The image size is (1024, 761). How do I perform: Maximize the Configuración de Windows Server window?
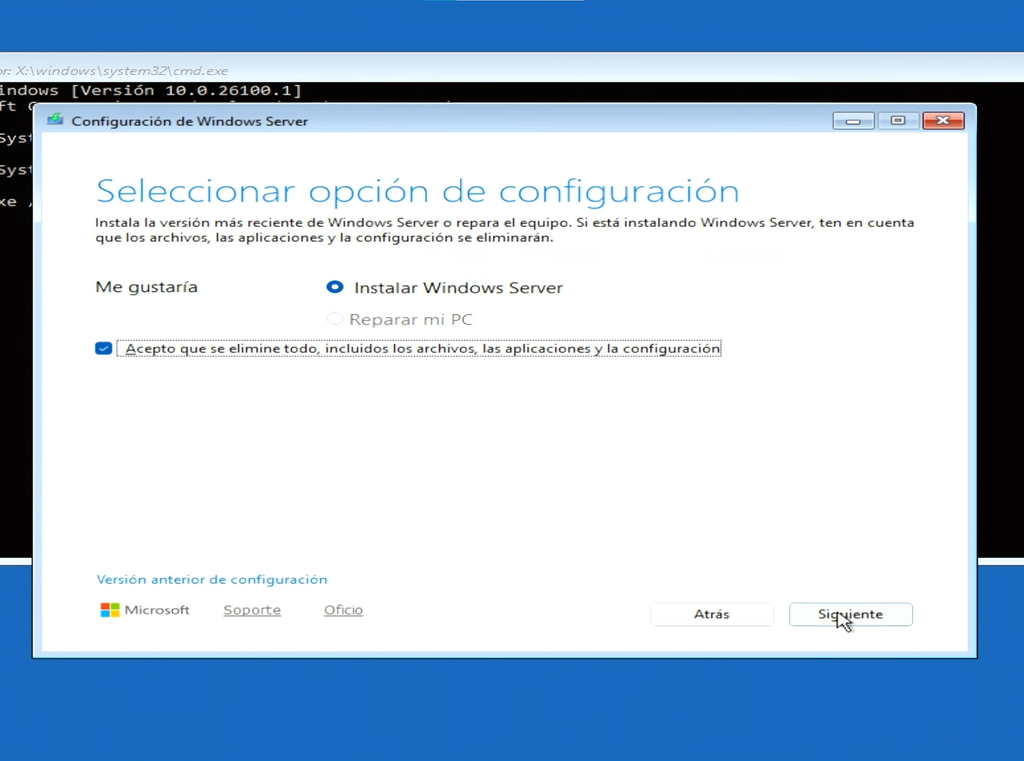898,120
